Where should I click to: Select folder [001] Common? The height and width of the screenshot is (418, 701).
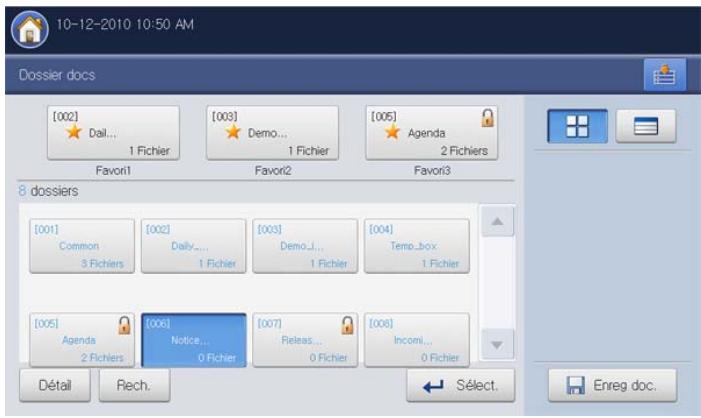click(x=82, y=246)
